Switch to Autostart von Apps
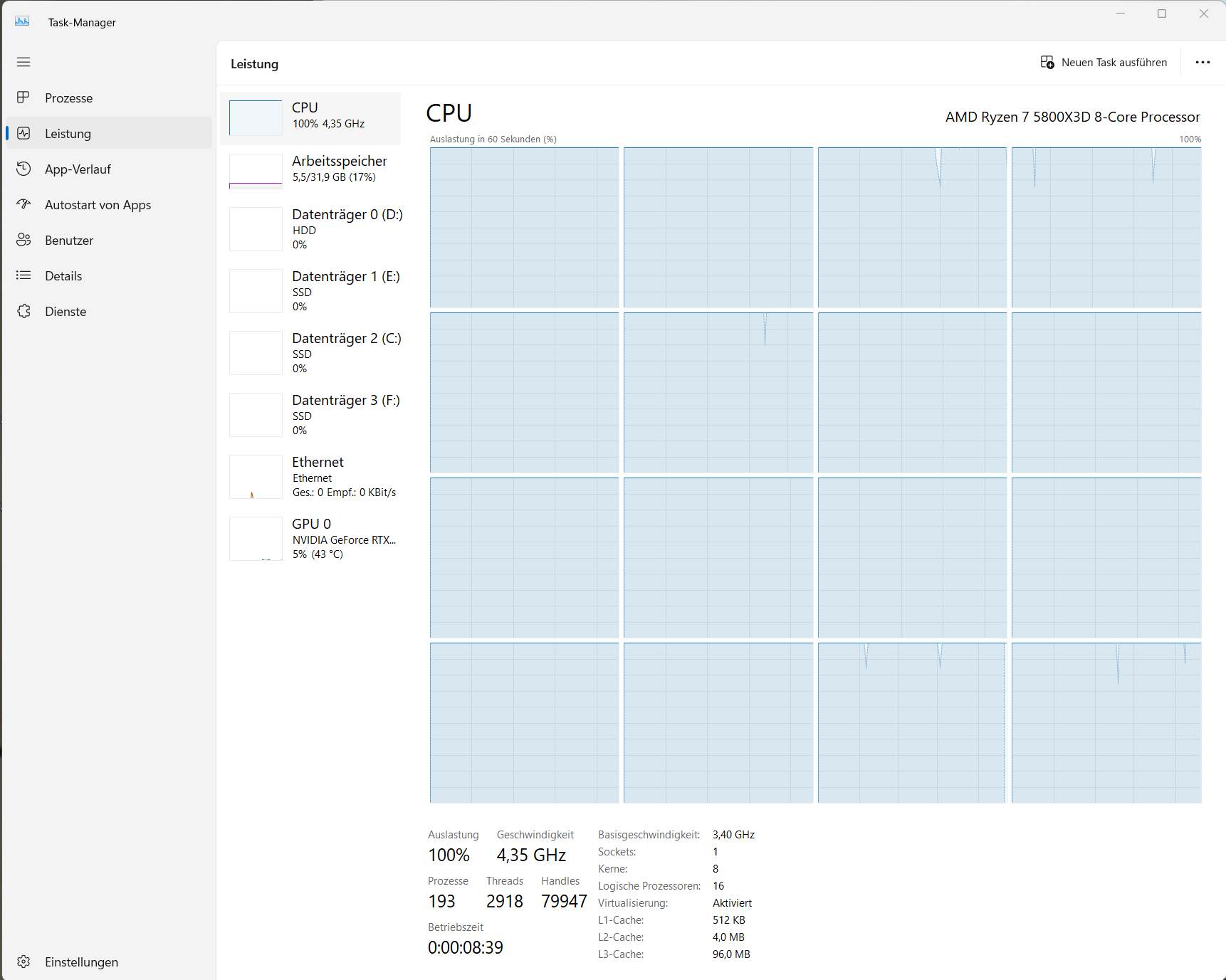Image resolution: width=1226 pixels, height=980 pixels. point(109,204)
